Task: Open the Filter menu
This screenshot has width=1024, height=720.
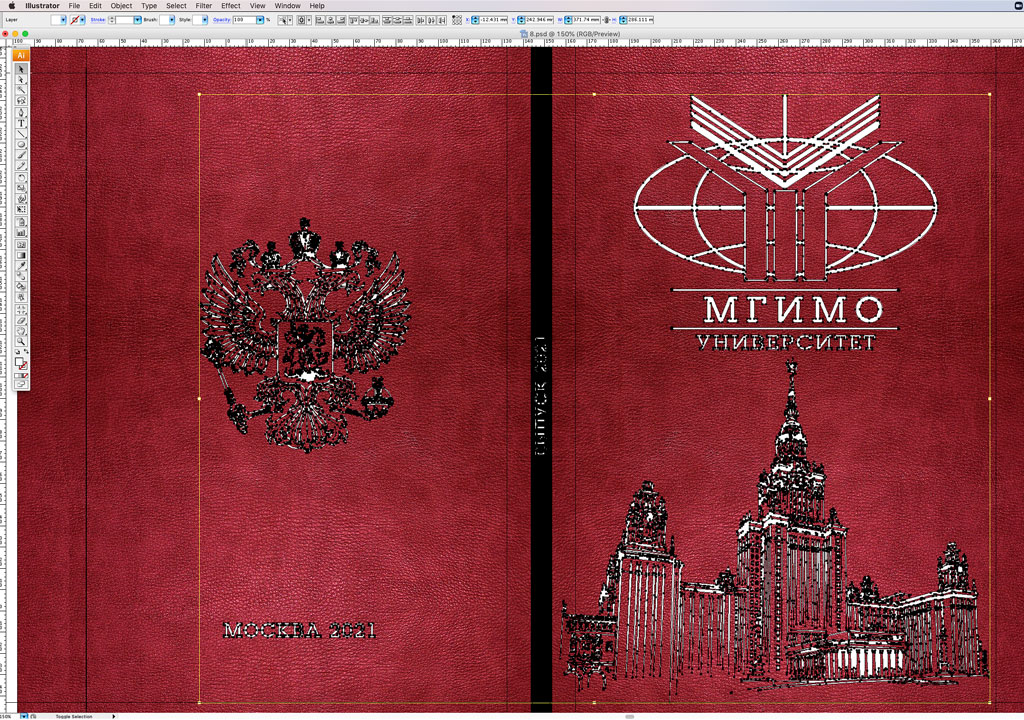Action: (x=204, y=5)
